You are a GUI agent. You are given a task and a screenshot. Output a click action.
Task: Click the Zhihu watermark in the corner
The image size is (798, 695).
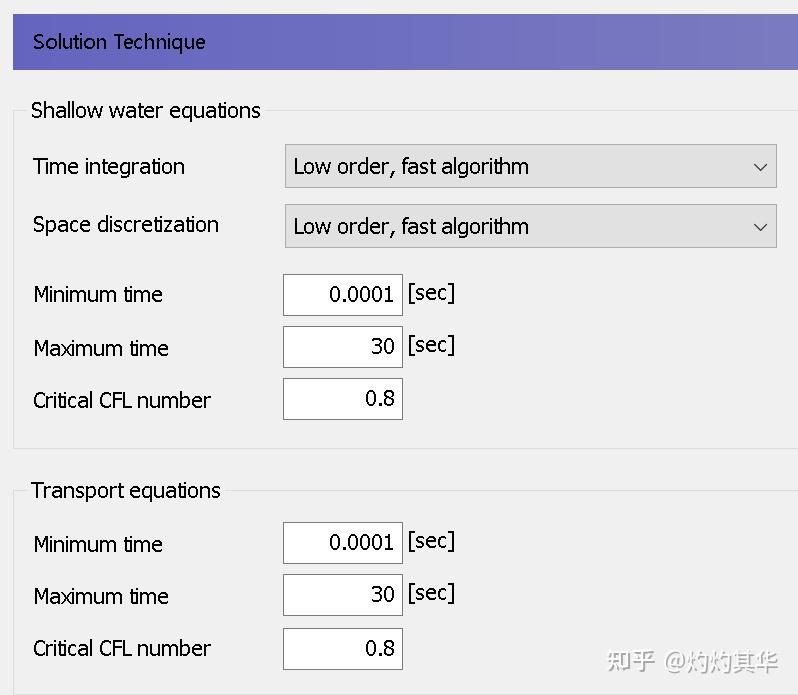click(x=692, y=661)
